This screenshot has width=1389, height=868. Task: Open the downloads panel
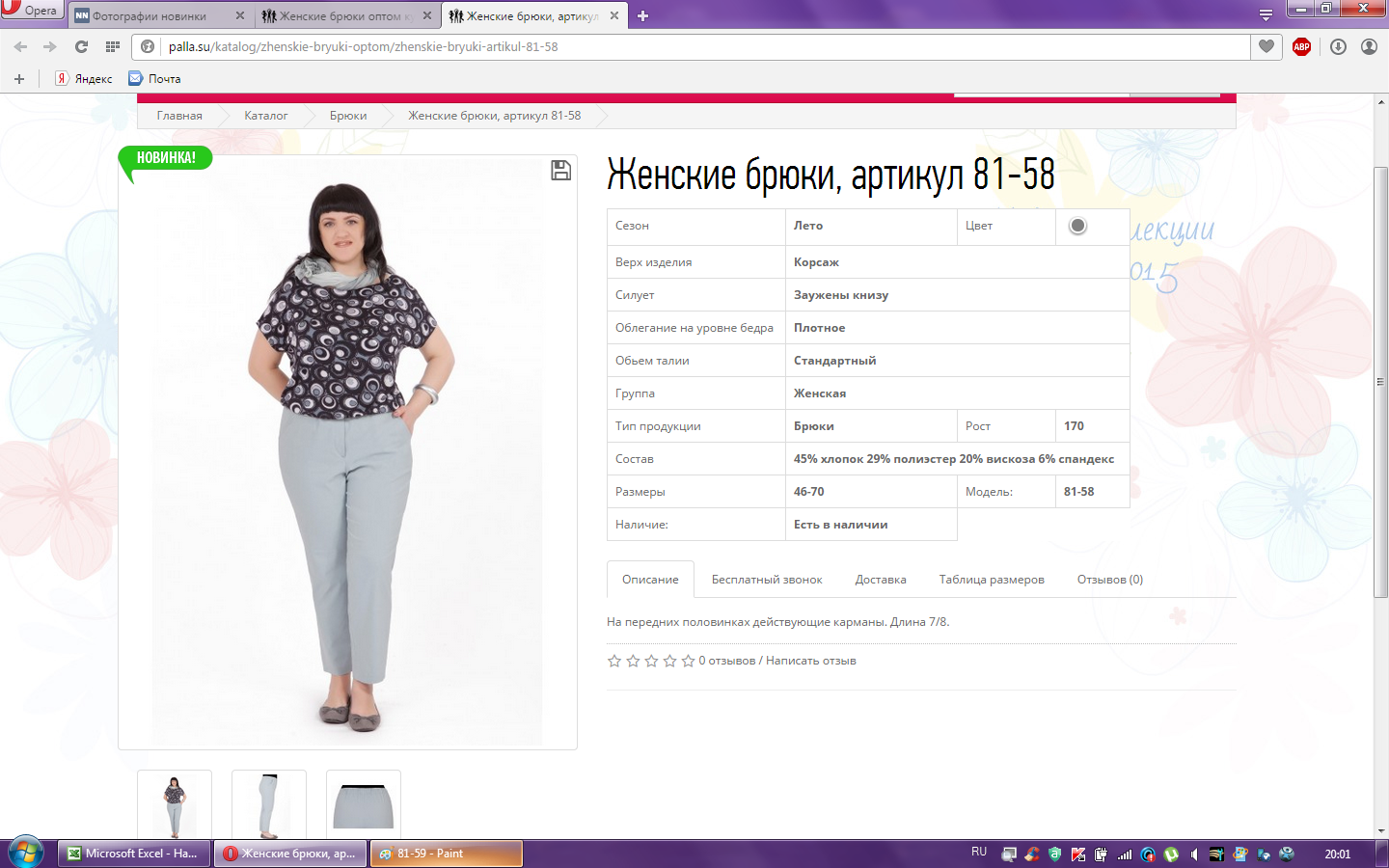coord(1338,46)
